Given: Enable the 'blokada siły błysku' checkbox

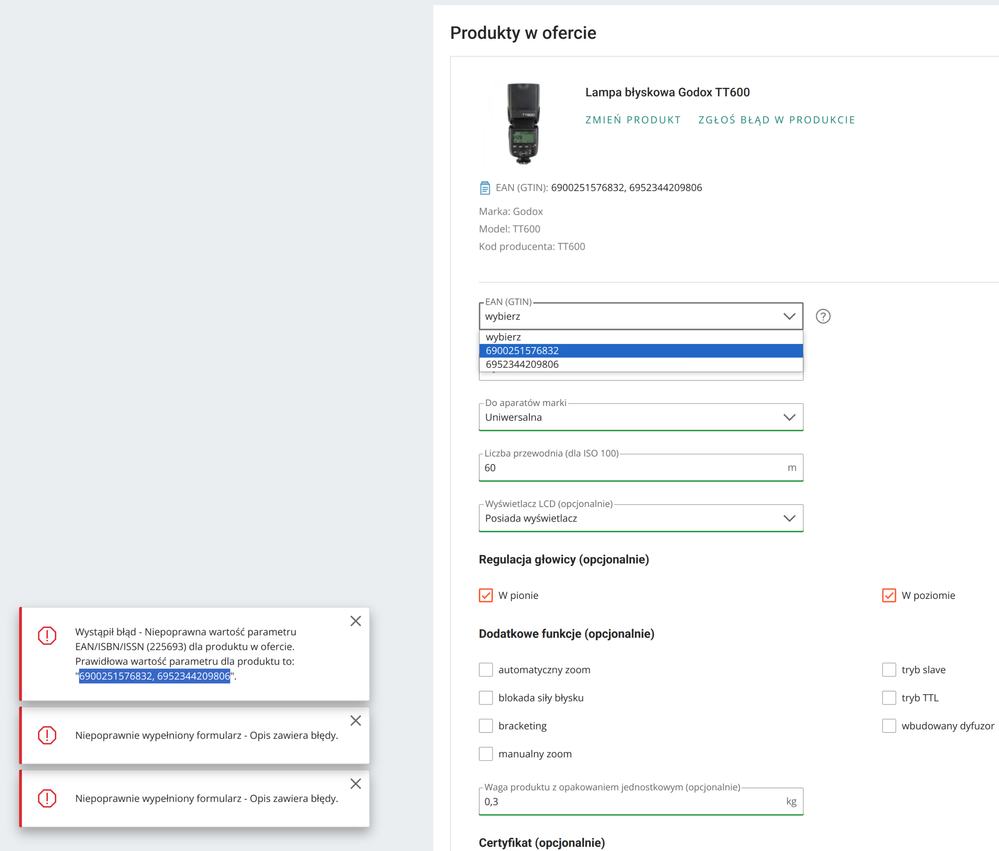Looking at the screenshot, I should coord(485,697).
